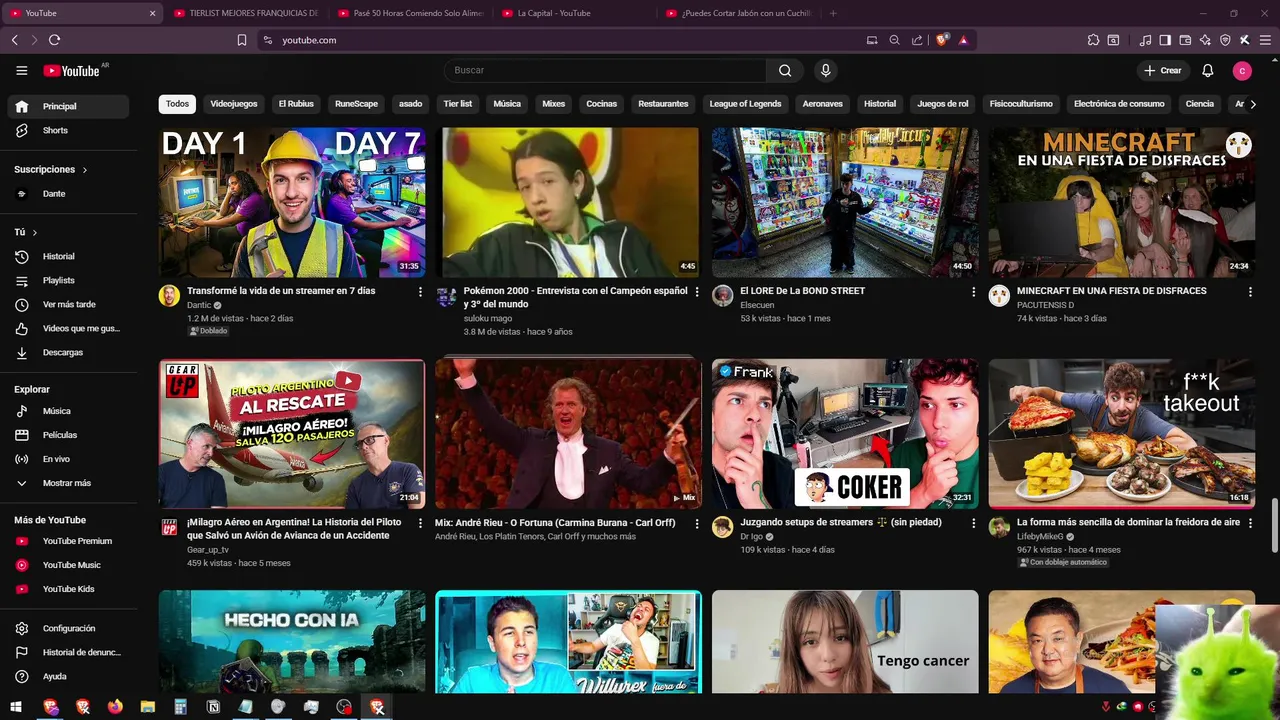Toggle the Brave sidebar panel button
This screenshot has width=1280, height=720.
[1165, 40]
